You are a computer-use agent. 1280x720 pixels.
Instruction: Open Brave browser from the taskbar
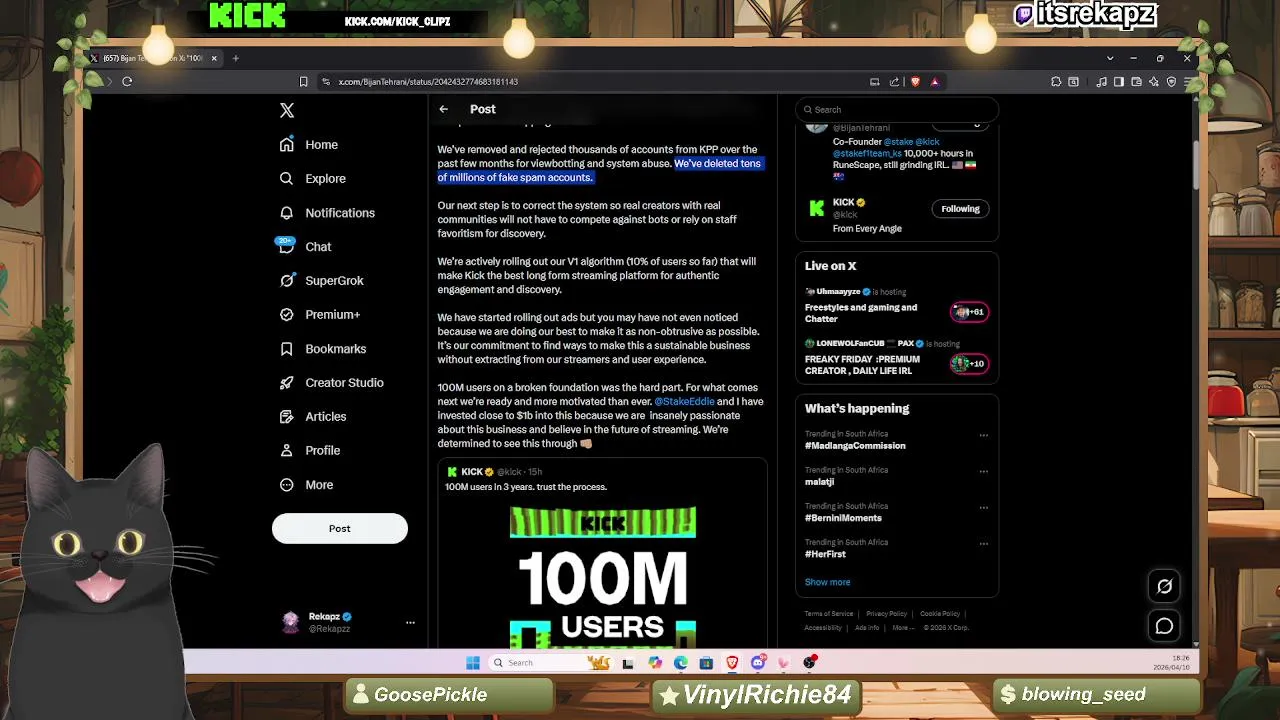click(x=732, y=663)
